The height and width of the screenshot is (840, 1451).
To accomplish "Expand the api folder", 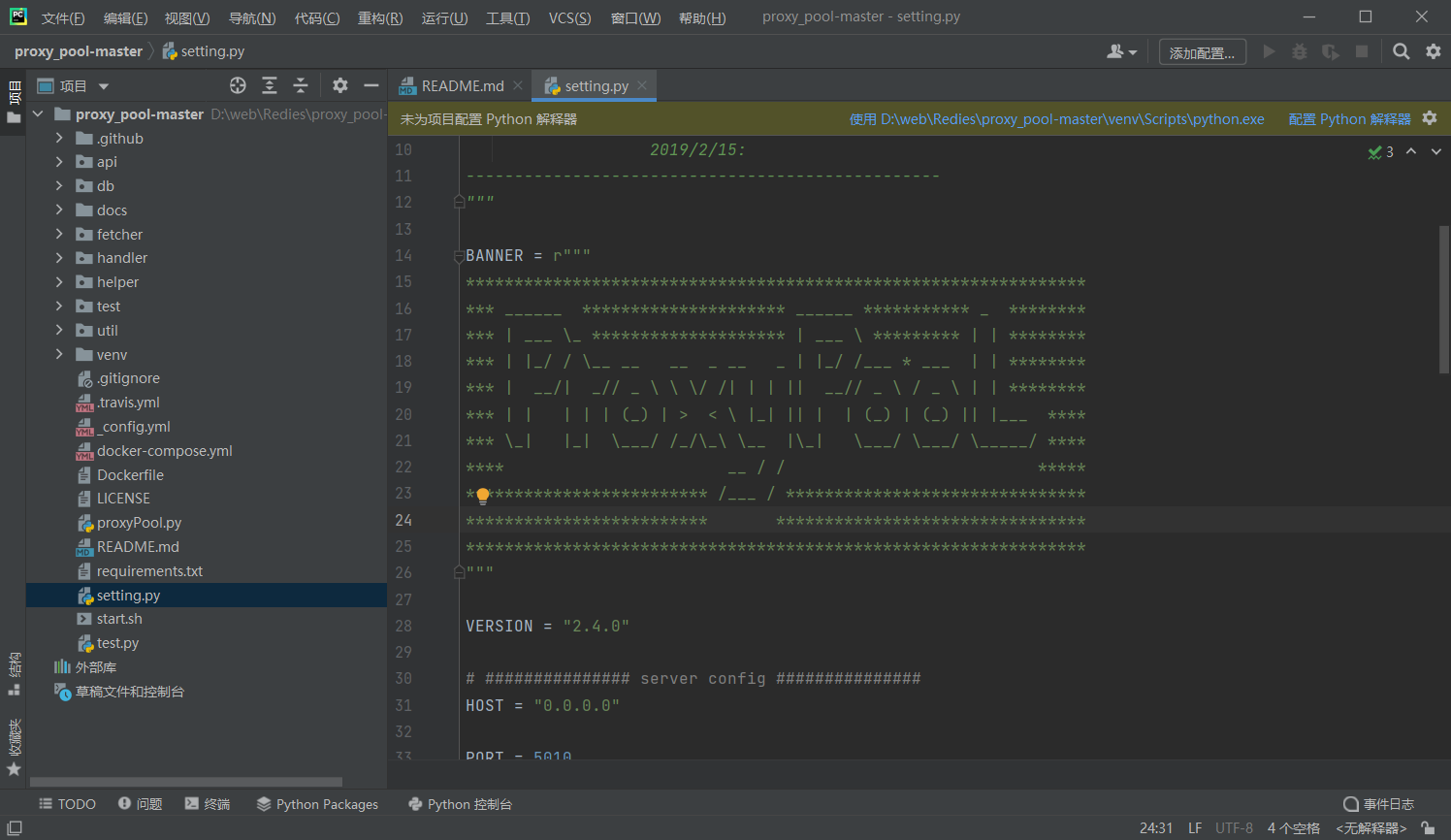I will point(59,162).
